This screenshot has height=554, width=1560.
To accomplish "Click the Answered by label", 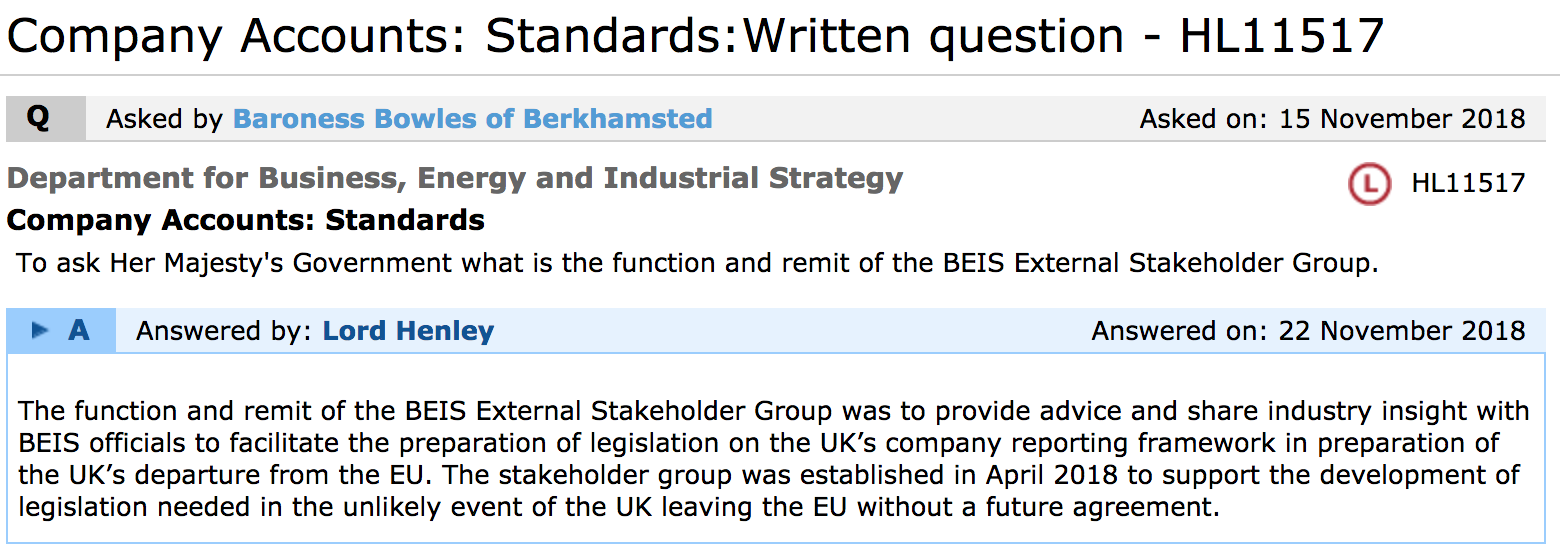I will (225, 331).
